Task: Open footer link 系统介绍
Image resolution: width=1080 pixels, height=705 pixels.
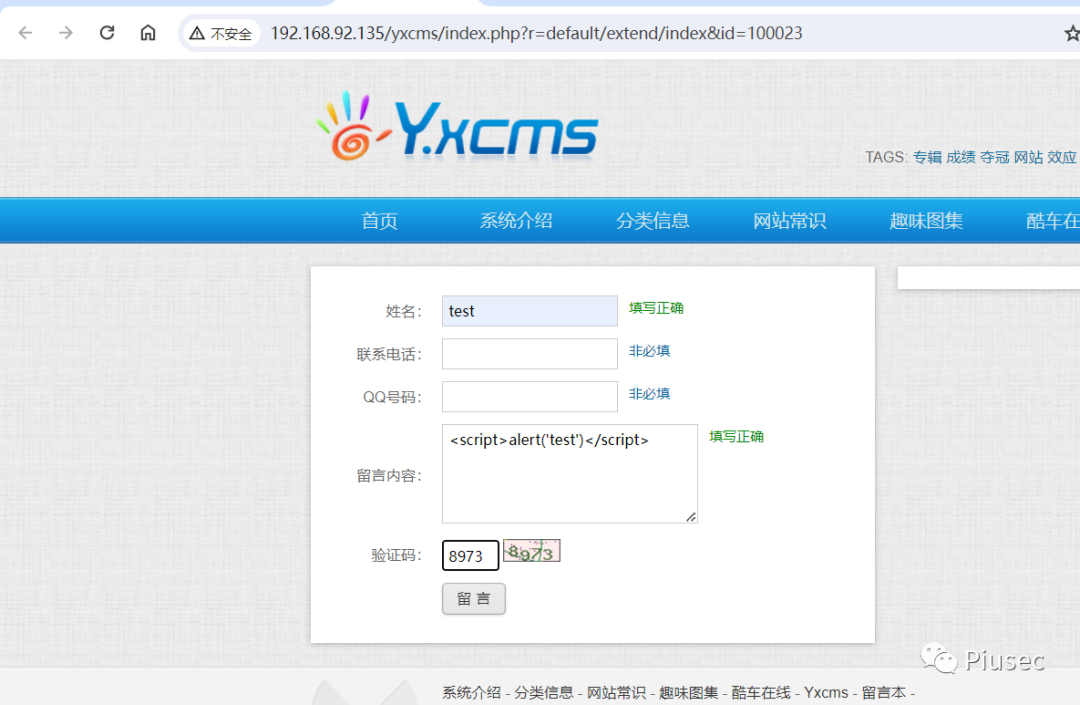Action: (x=472, y=693)
